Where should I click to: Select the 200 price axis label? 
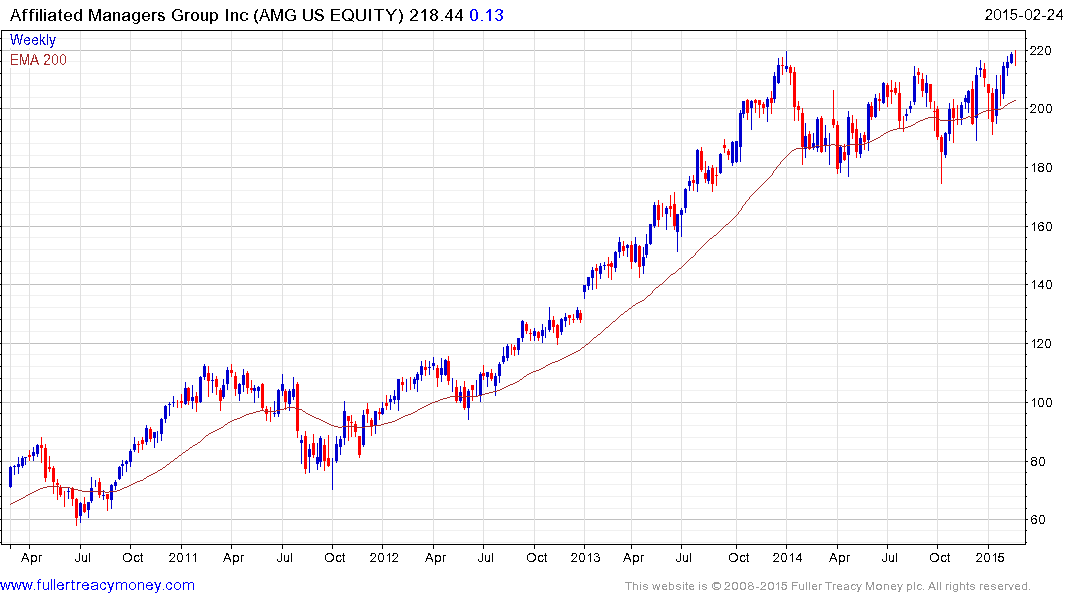[1046, 109]
